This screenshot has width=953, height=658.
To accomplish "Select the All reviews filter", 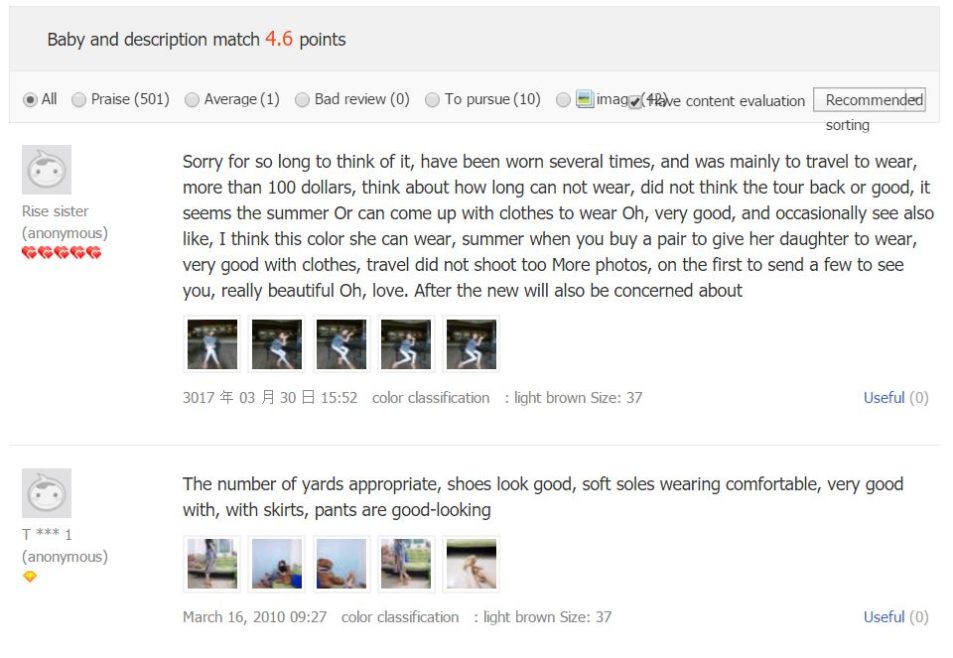I will [x=30, y=99].
